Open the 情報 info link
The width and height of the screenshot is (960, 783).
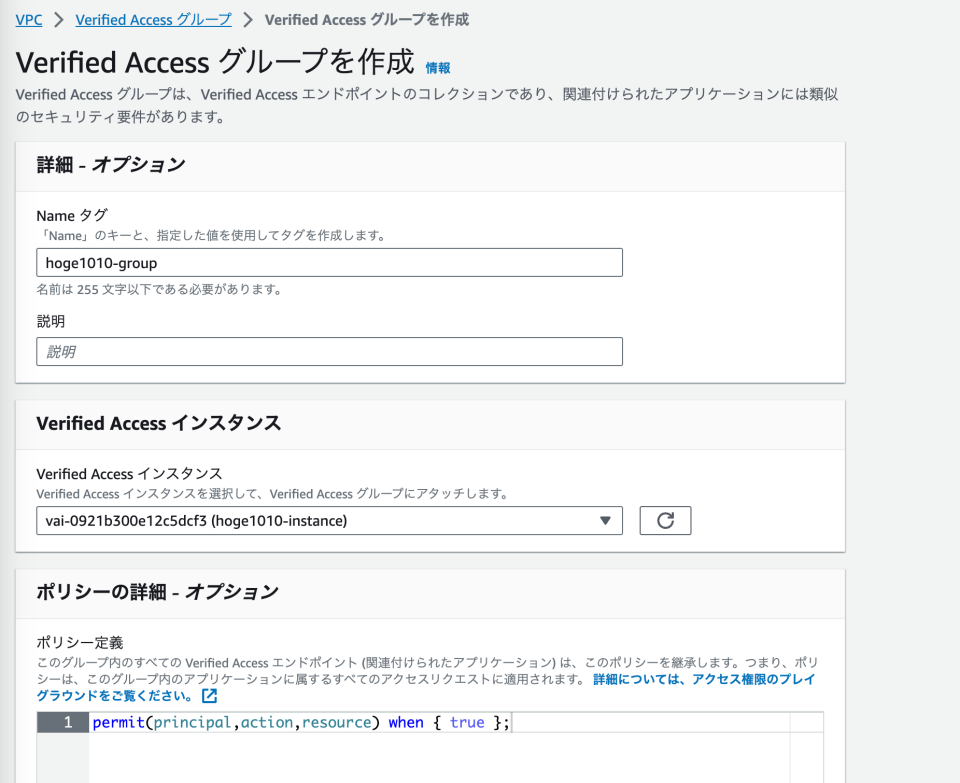point(438,68)
